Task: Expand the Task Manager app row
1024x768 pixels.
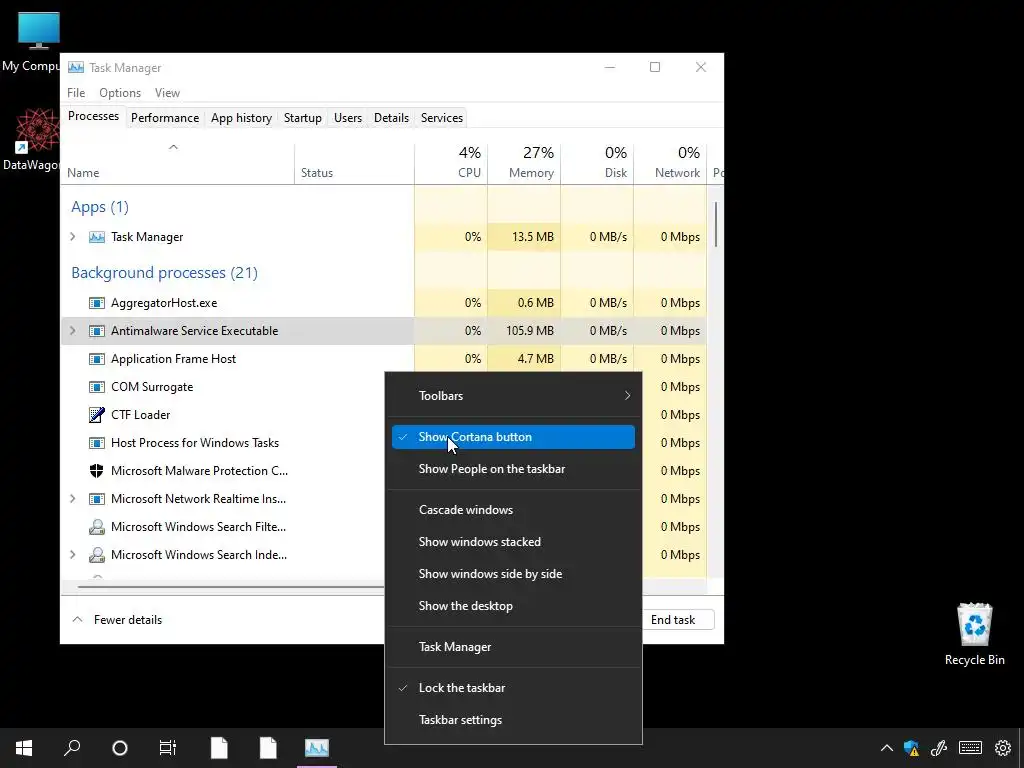Action: click(72, 237)
